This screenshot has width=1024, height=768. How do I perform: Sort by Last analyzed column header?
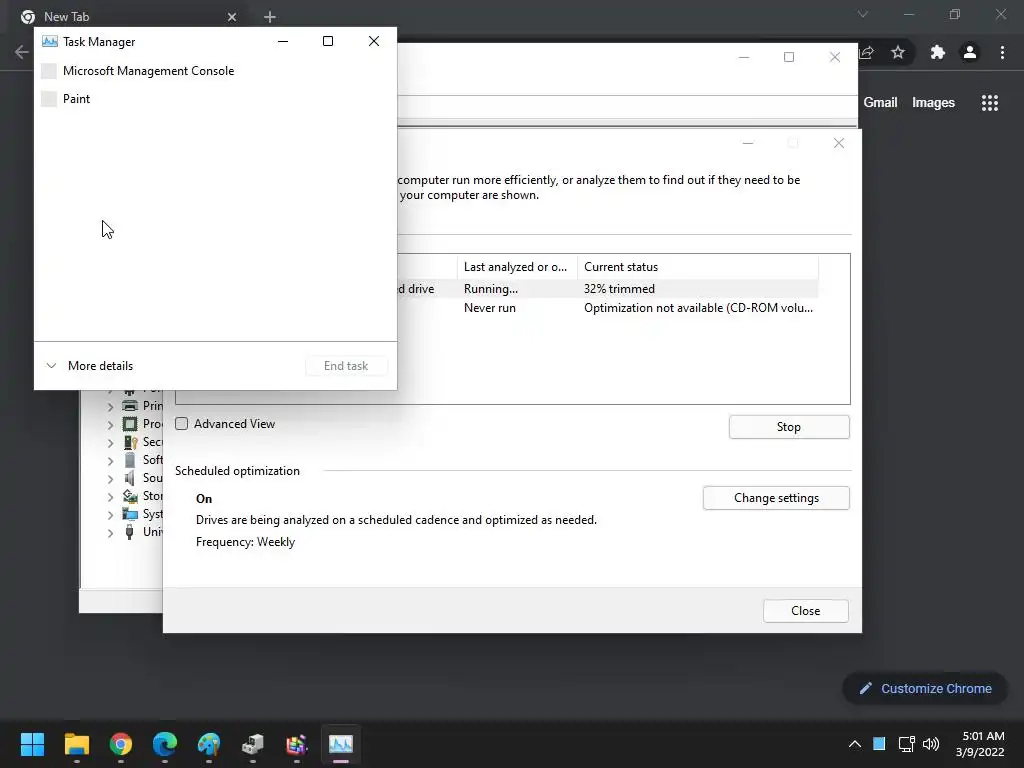click(517, 266)
